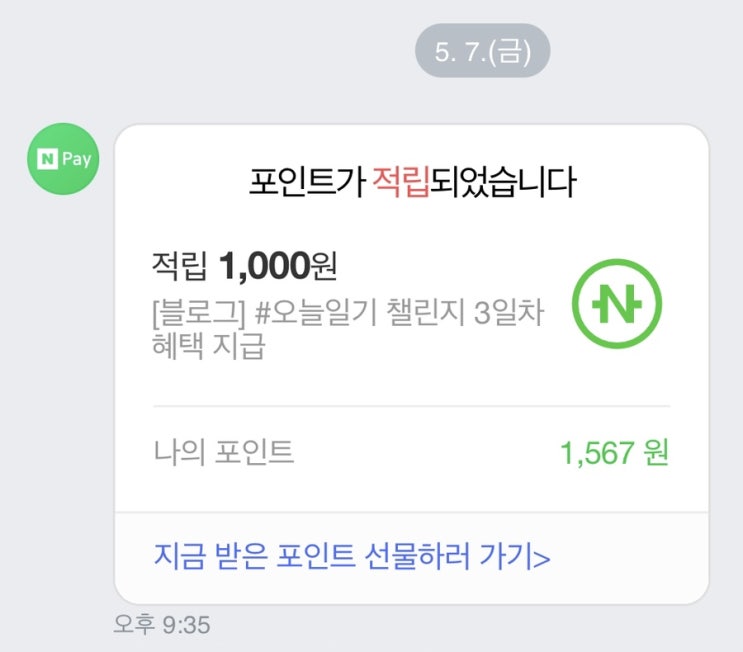Click the 혜택 지급 description line

click(x=207, y=348)
